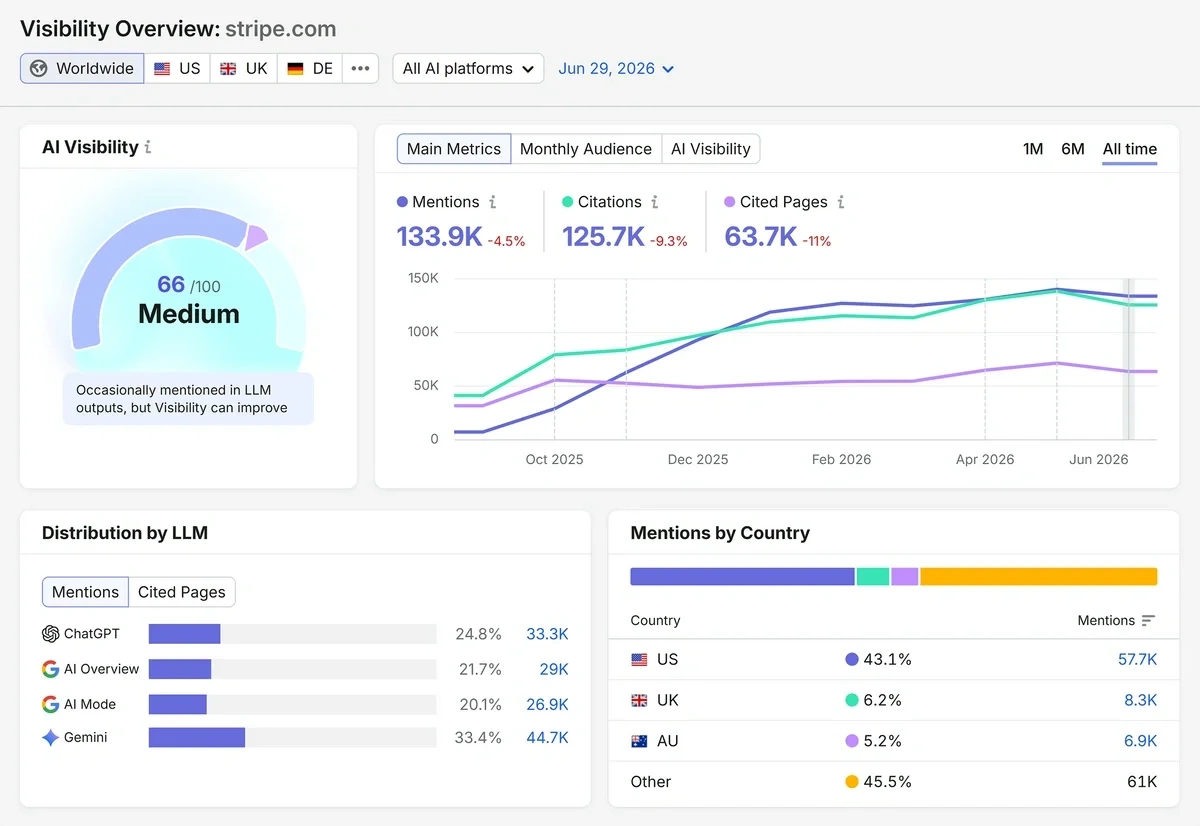Click the Country column header
1200x826 pixels.
[655, 621]
